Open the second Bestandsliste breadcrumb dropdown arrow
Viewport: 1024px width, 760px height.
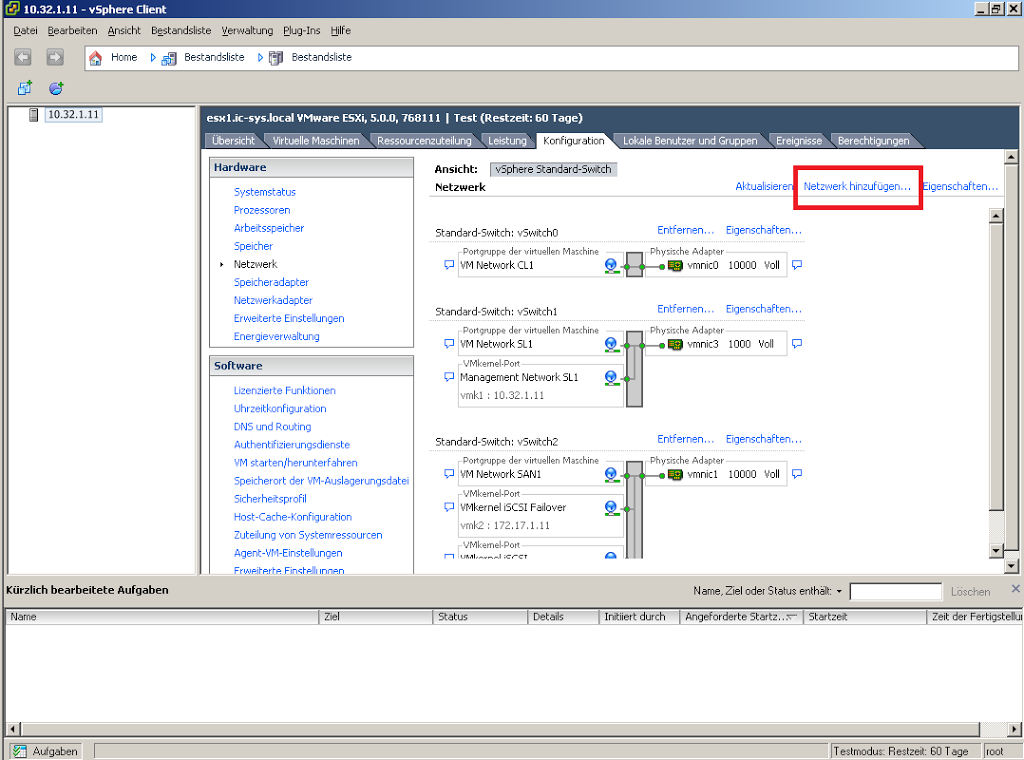click(261, 58)
